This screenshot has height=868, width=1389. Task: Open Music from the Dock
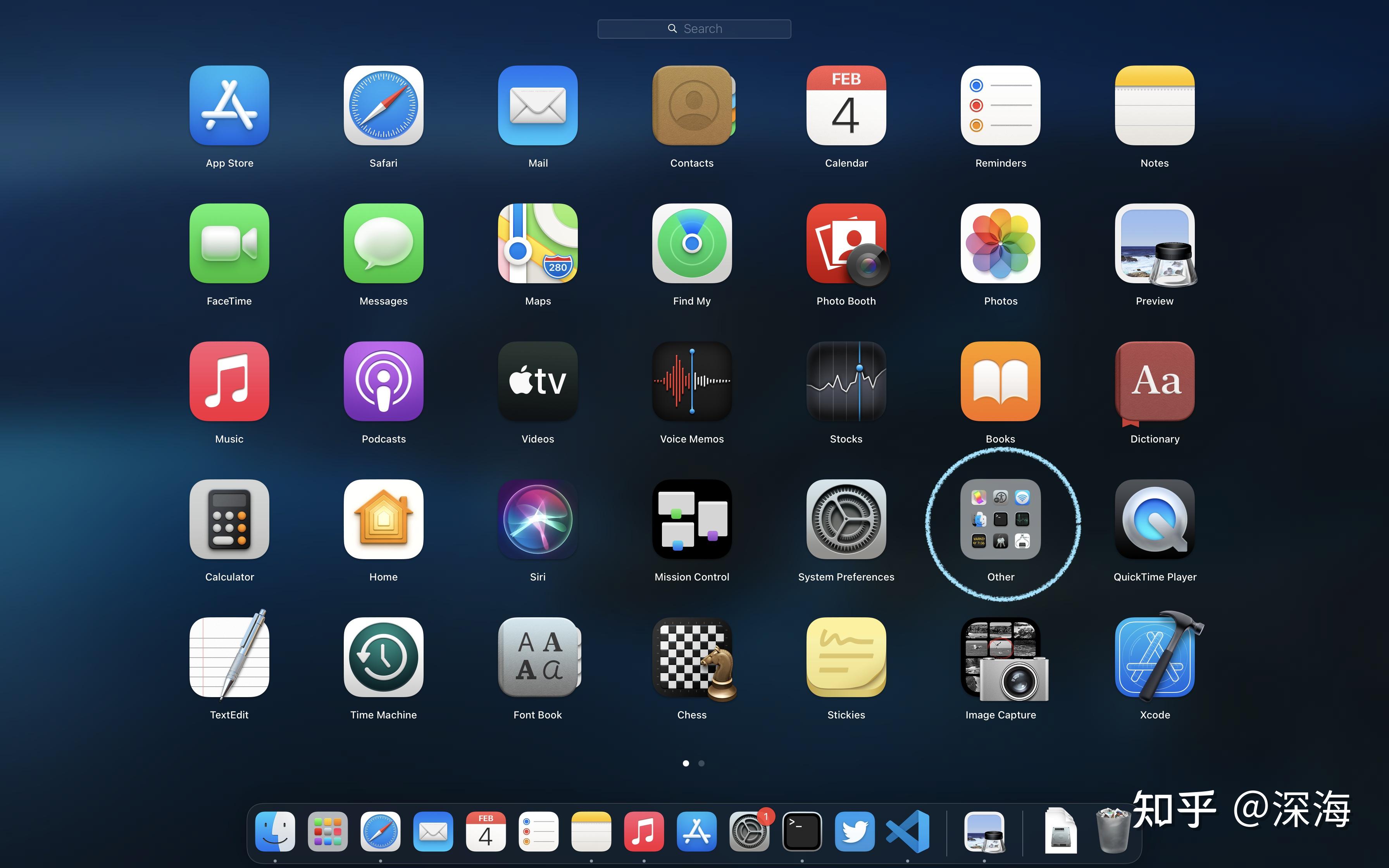click(x=644, y=831)
